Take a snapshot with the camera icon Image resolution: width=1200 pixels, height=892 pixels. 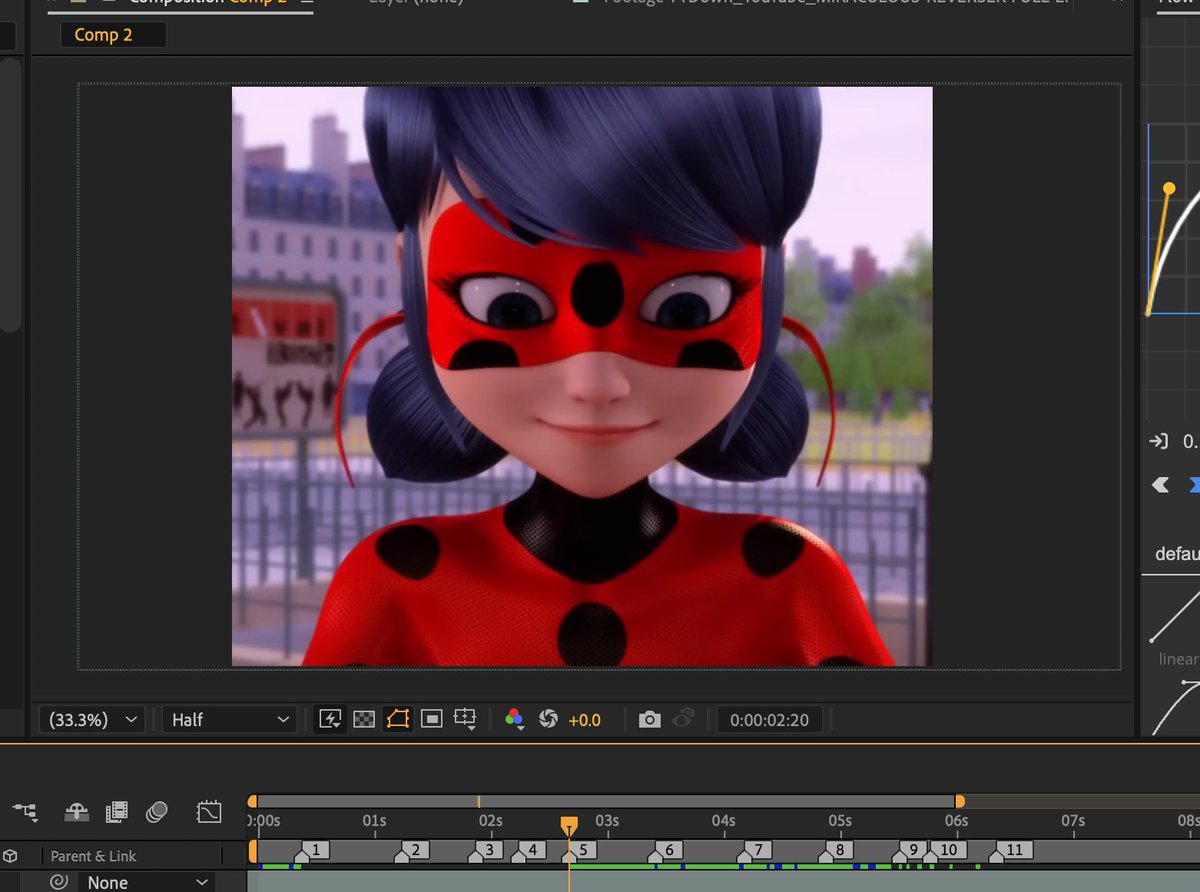650,719
